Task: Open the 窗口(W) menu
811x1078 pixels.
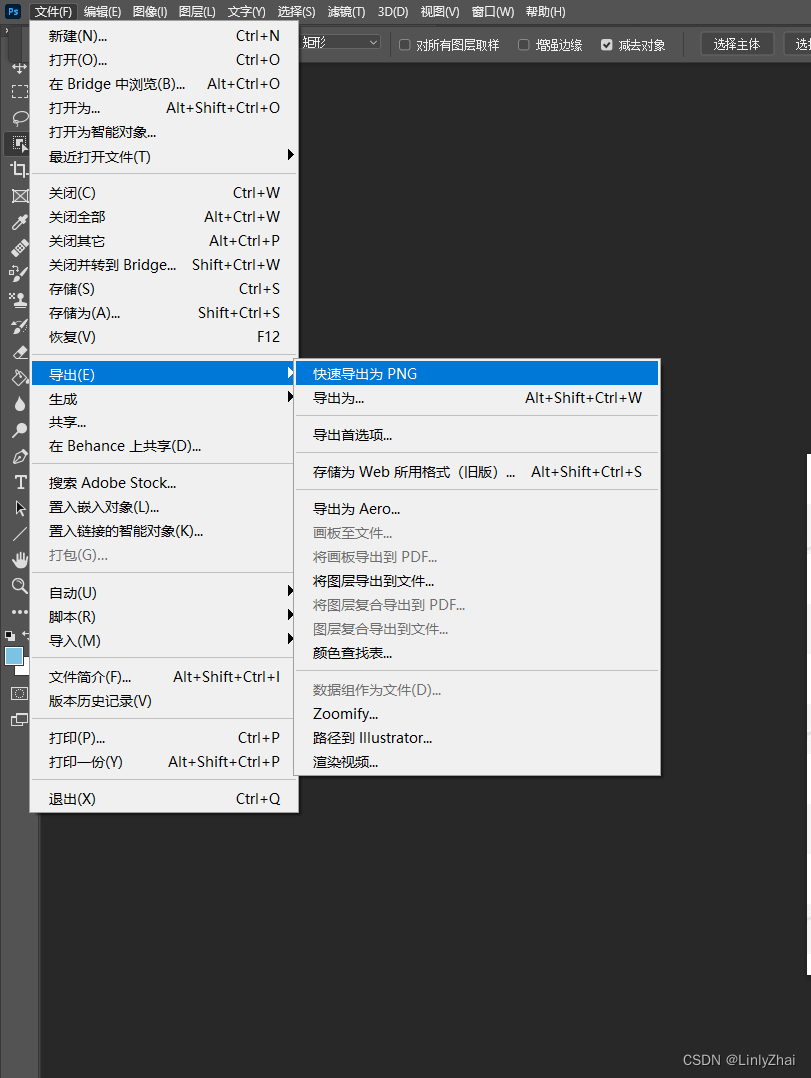Action: coord(493,12)
